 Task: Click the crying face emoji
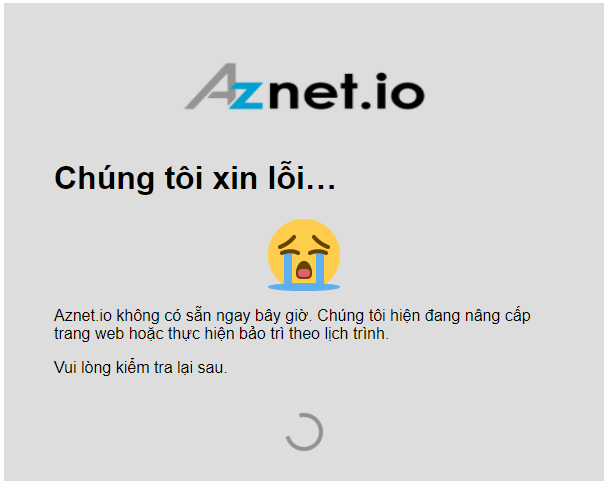pos(304,255)
